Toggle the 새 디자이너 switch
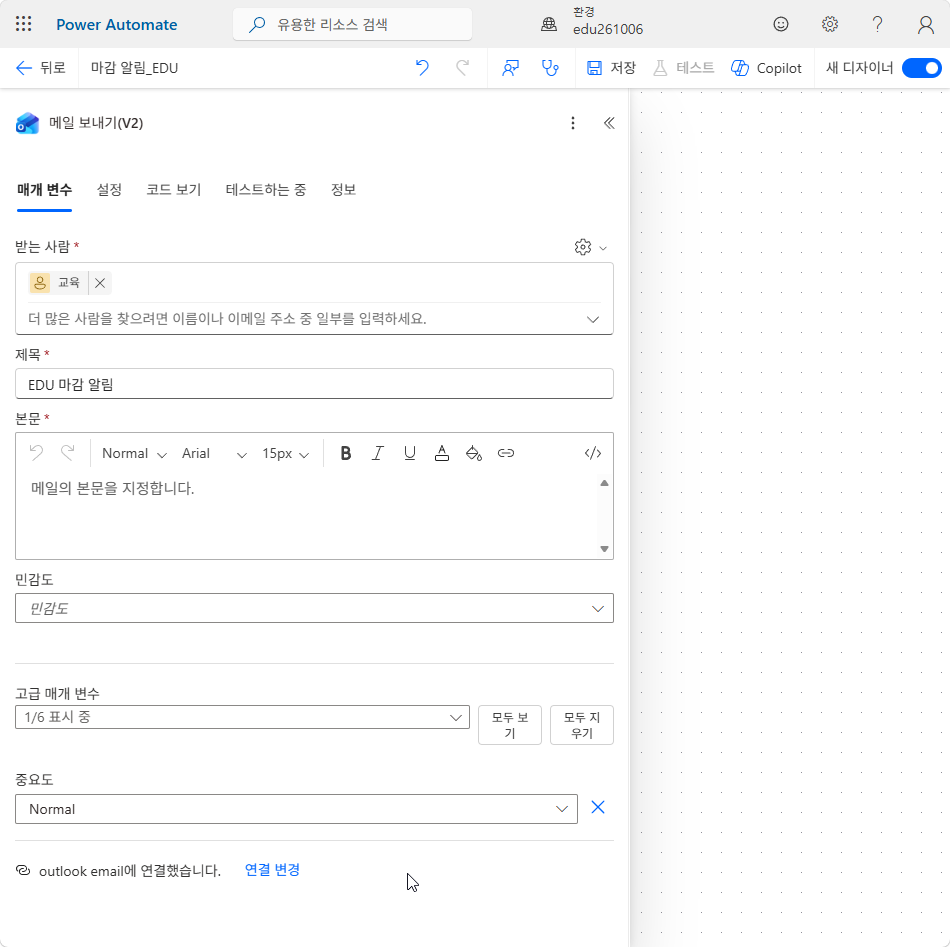 coord(922,68)
